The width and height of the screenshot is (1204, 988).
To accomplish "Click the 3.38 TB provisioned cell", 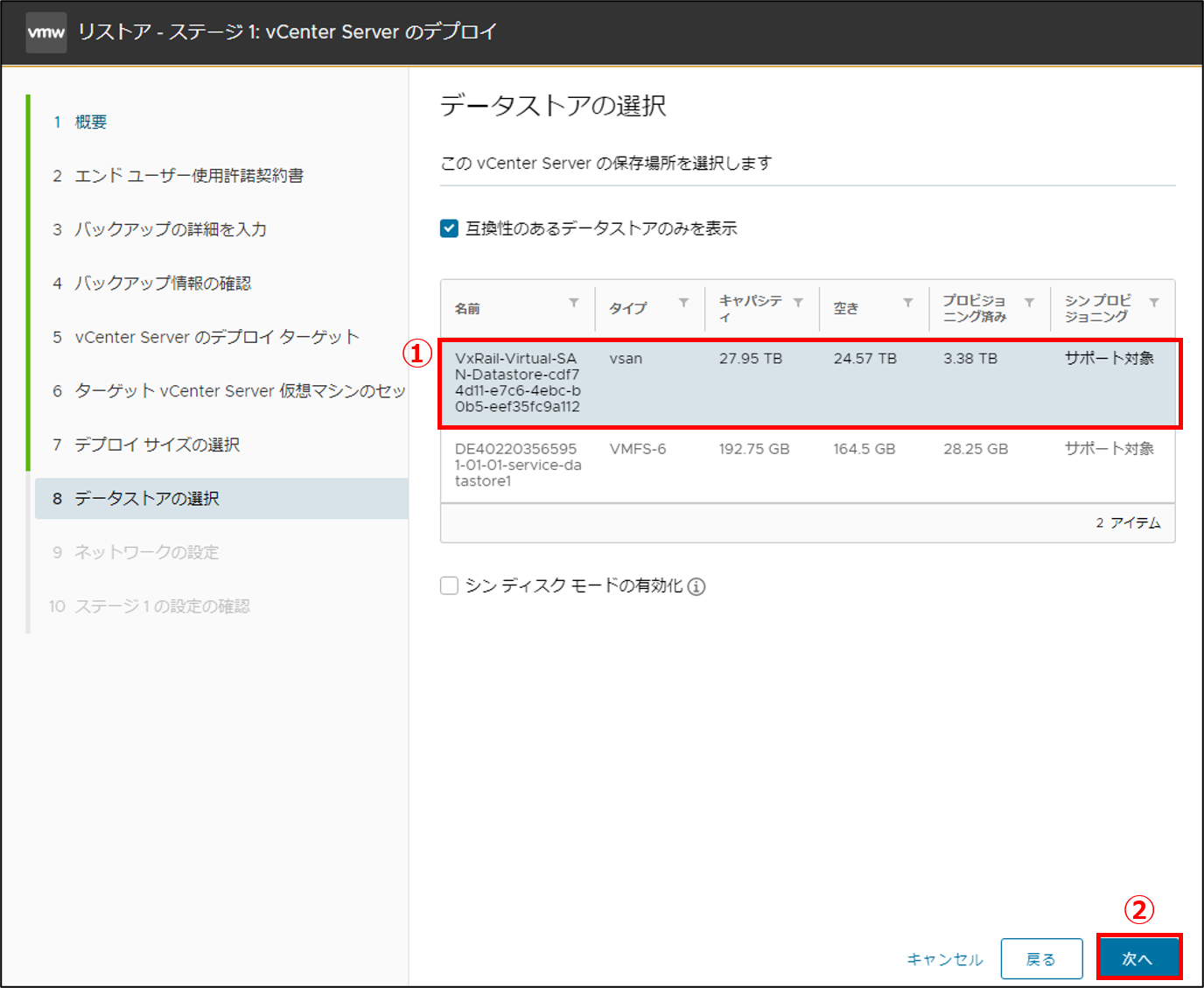I will 970,359.
